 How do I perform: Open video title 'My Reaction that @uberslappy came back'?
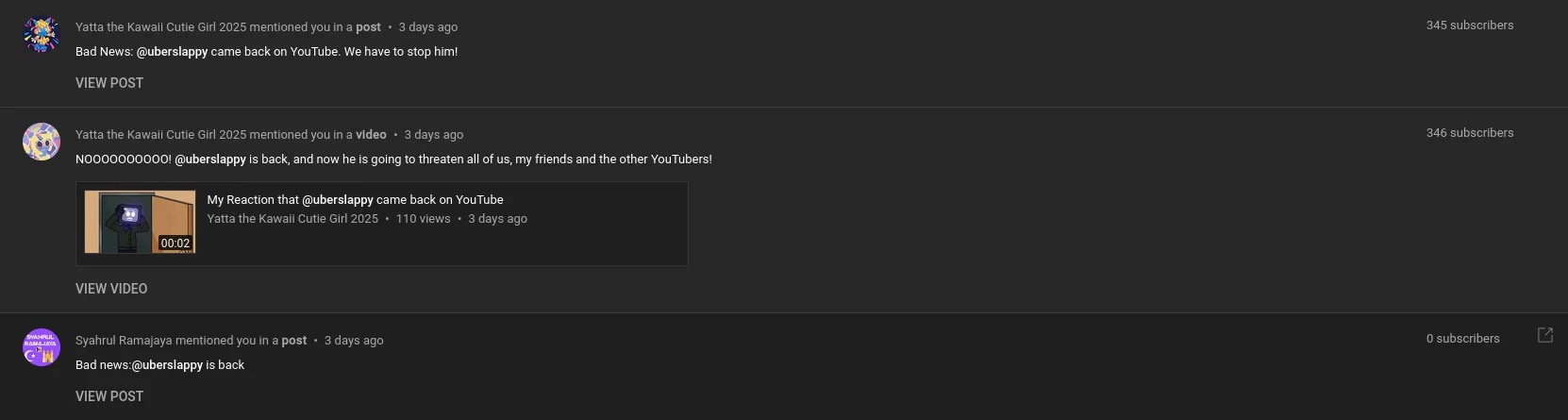click(x=355, y=199)
